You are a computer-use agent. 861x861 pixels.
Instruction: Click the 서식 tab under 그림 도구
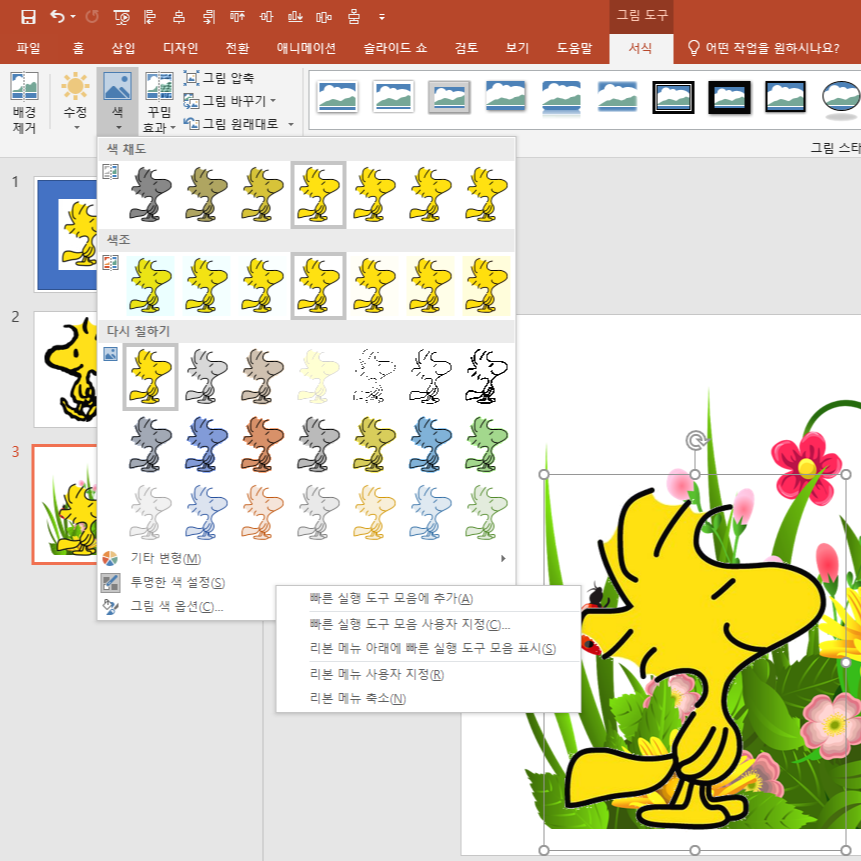point(640,48)
